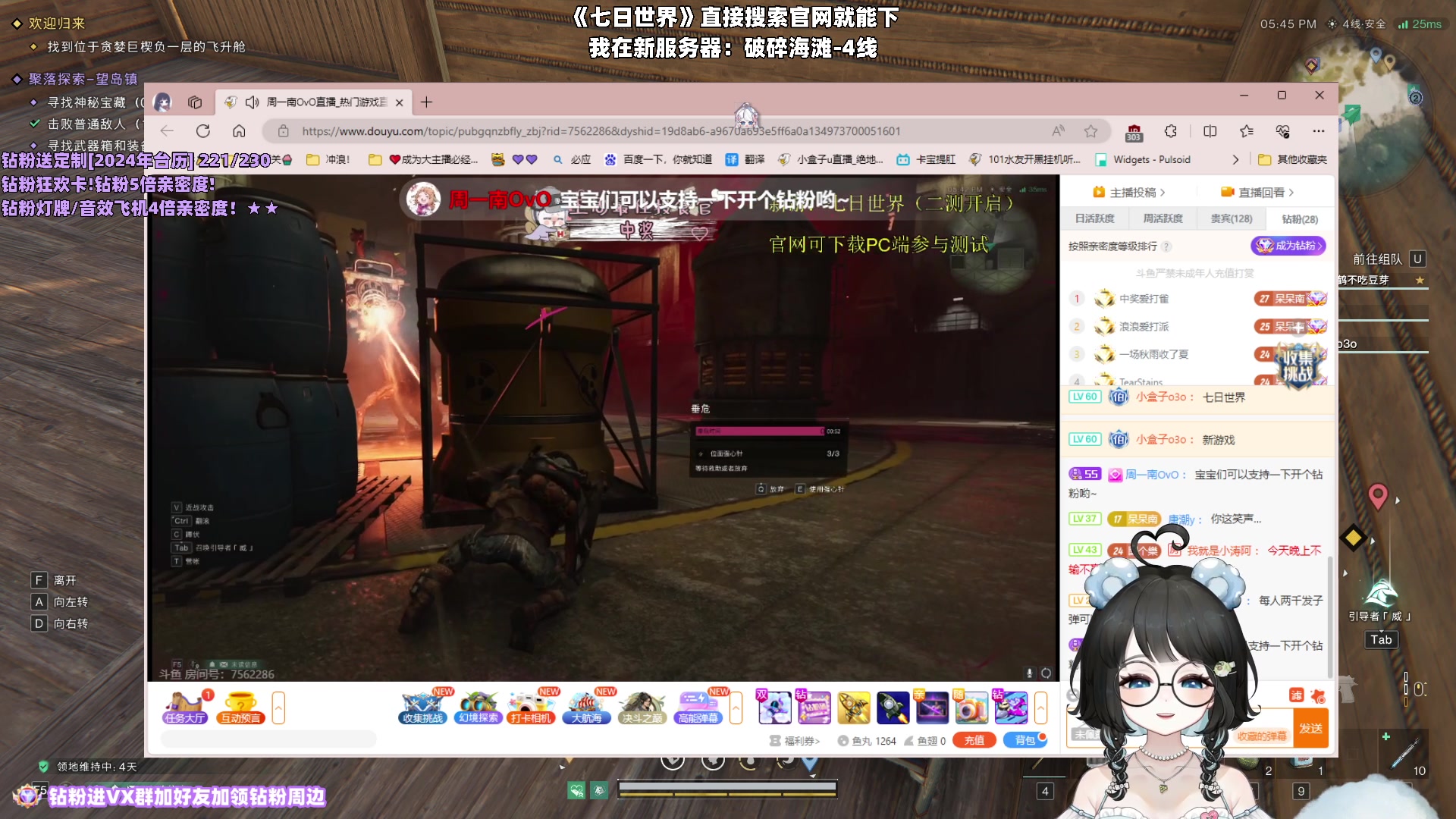Favorite this page with star icon
This screenshot has height=819, width=1456.
pos(1090,131)
